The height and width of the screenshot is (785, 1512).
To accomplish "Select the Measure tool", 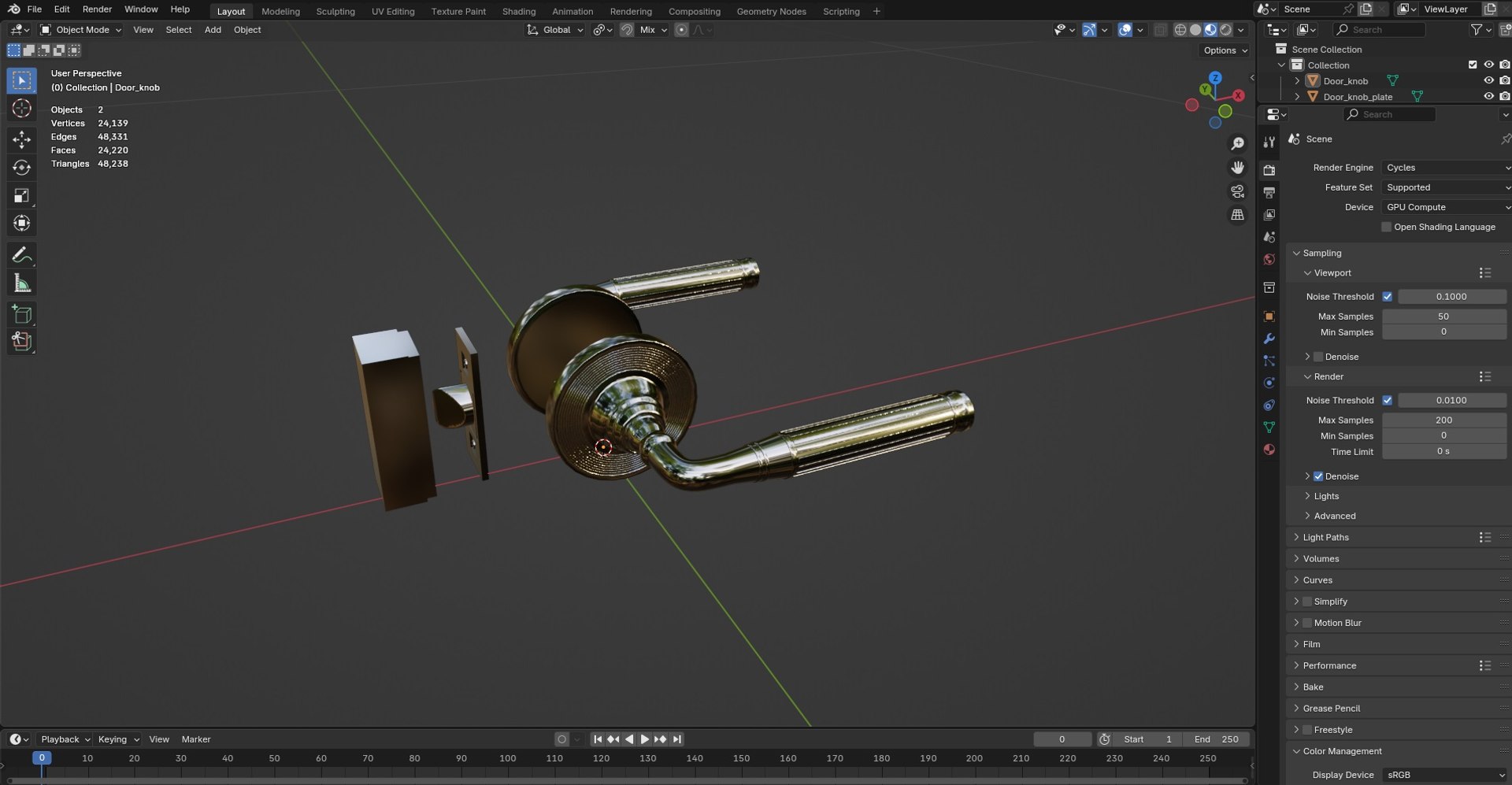I will point(21,283).
